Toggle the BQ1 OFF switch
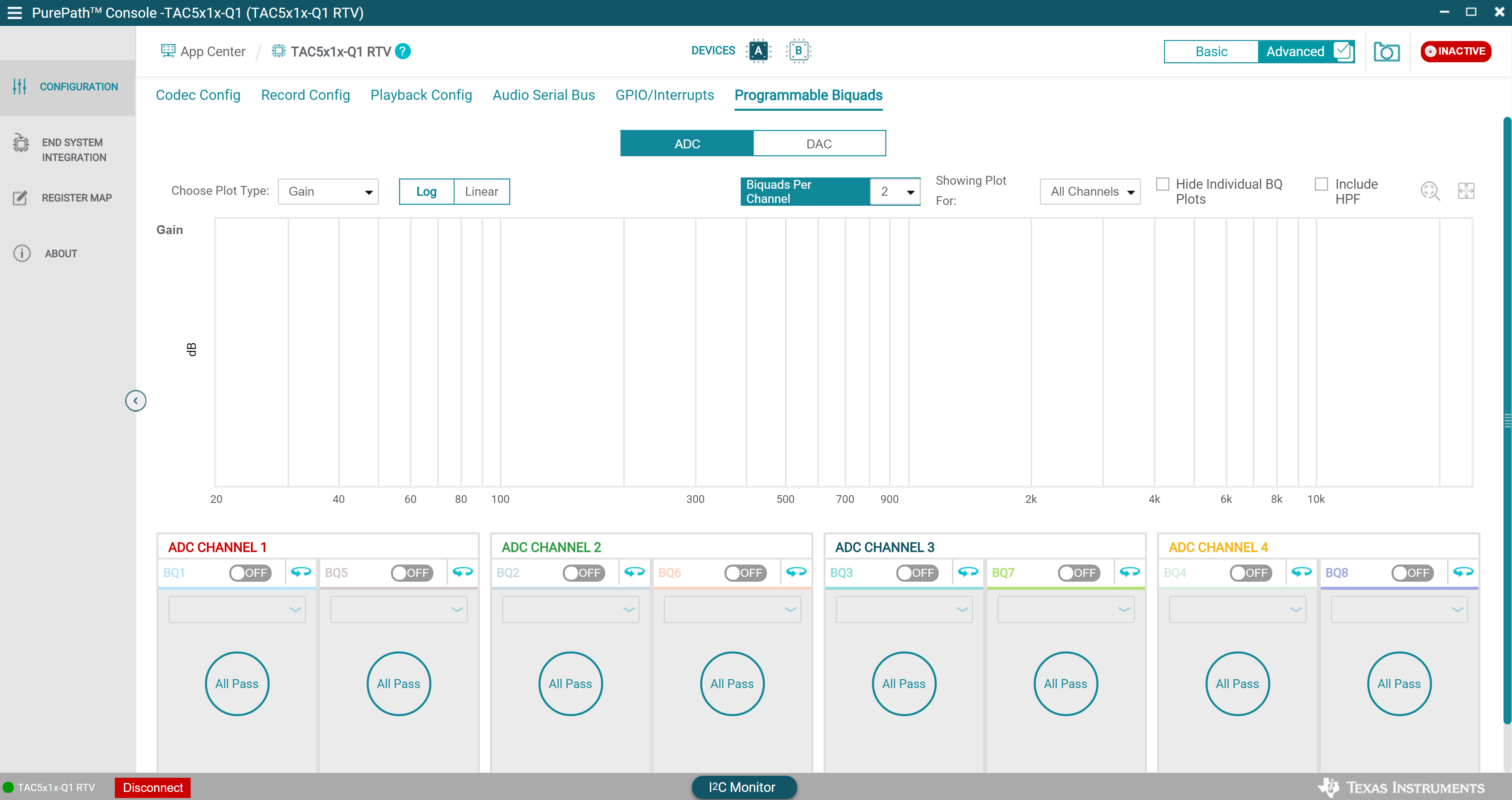 pos(251,573)
